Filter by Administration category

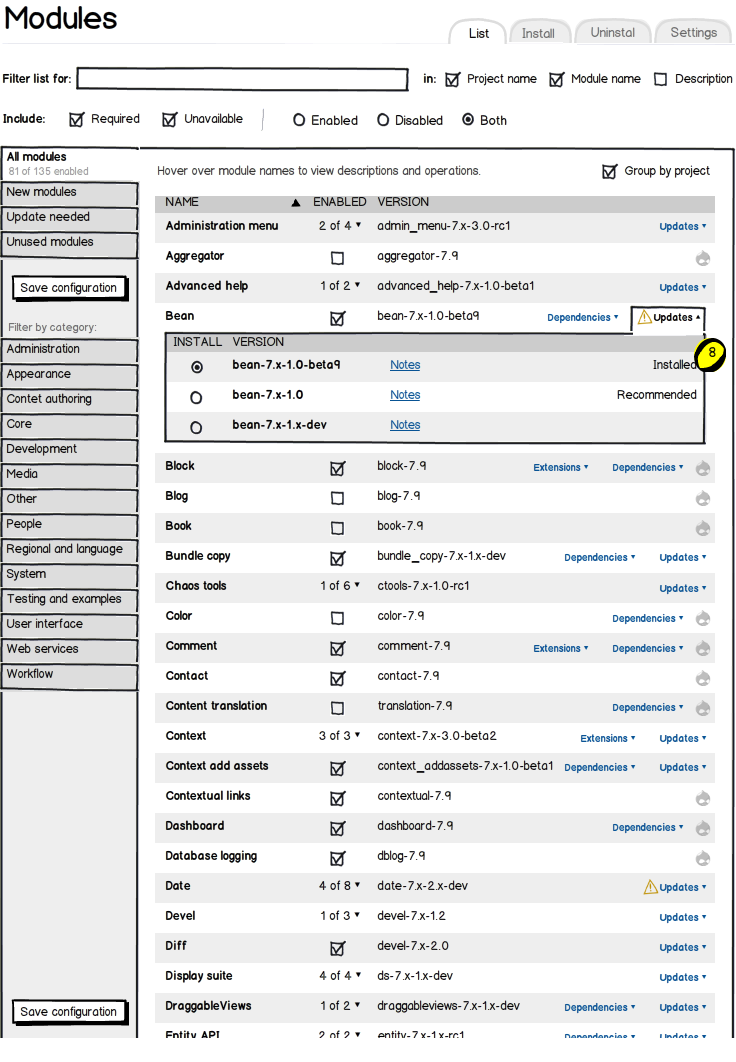69,349
